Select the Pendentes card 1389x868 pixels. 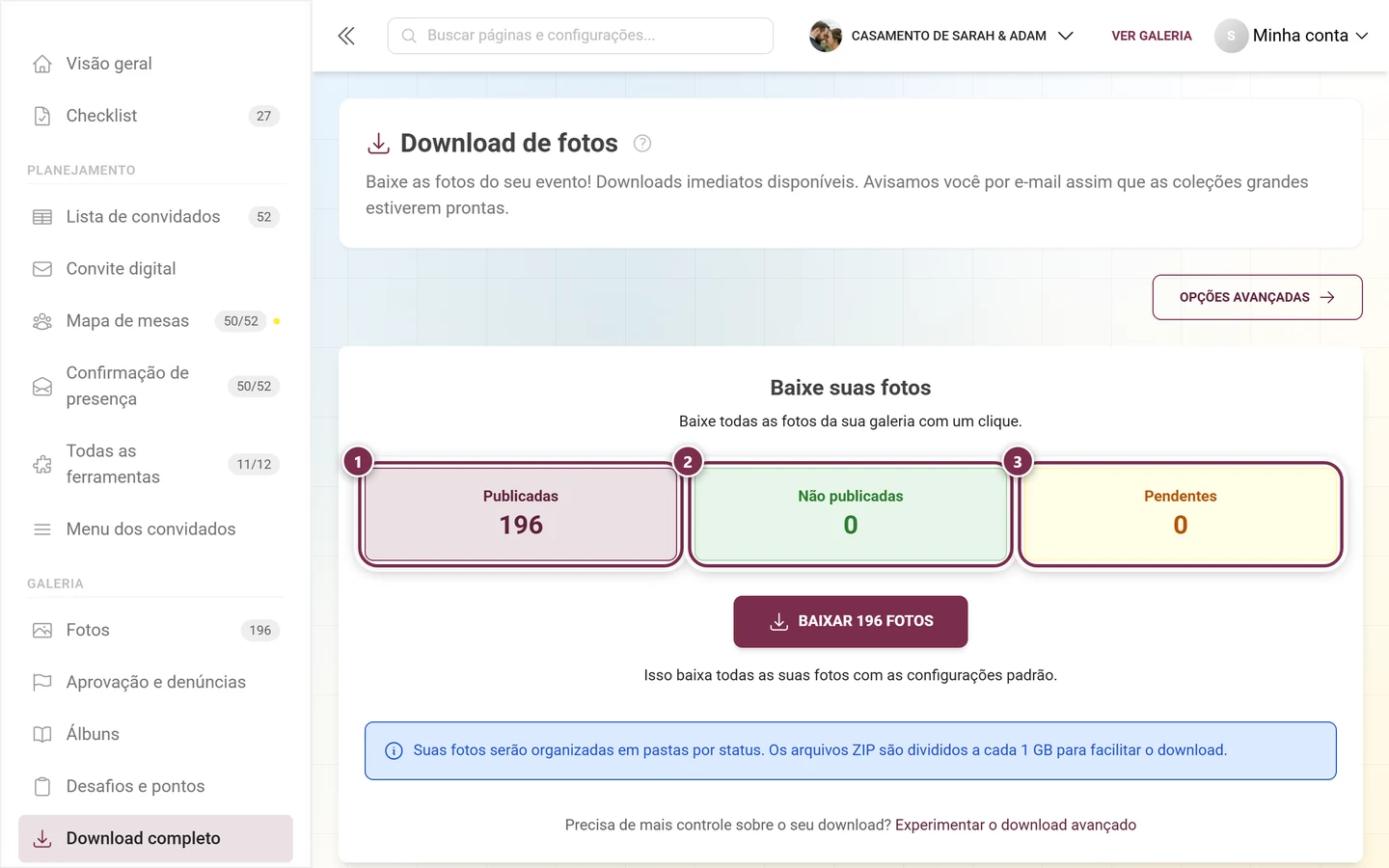pyautogui.click(x=1181, y=514)
